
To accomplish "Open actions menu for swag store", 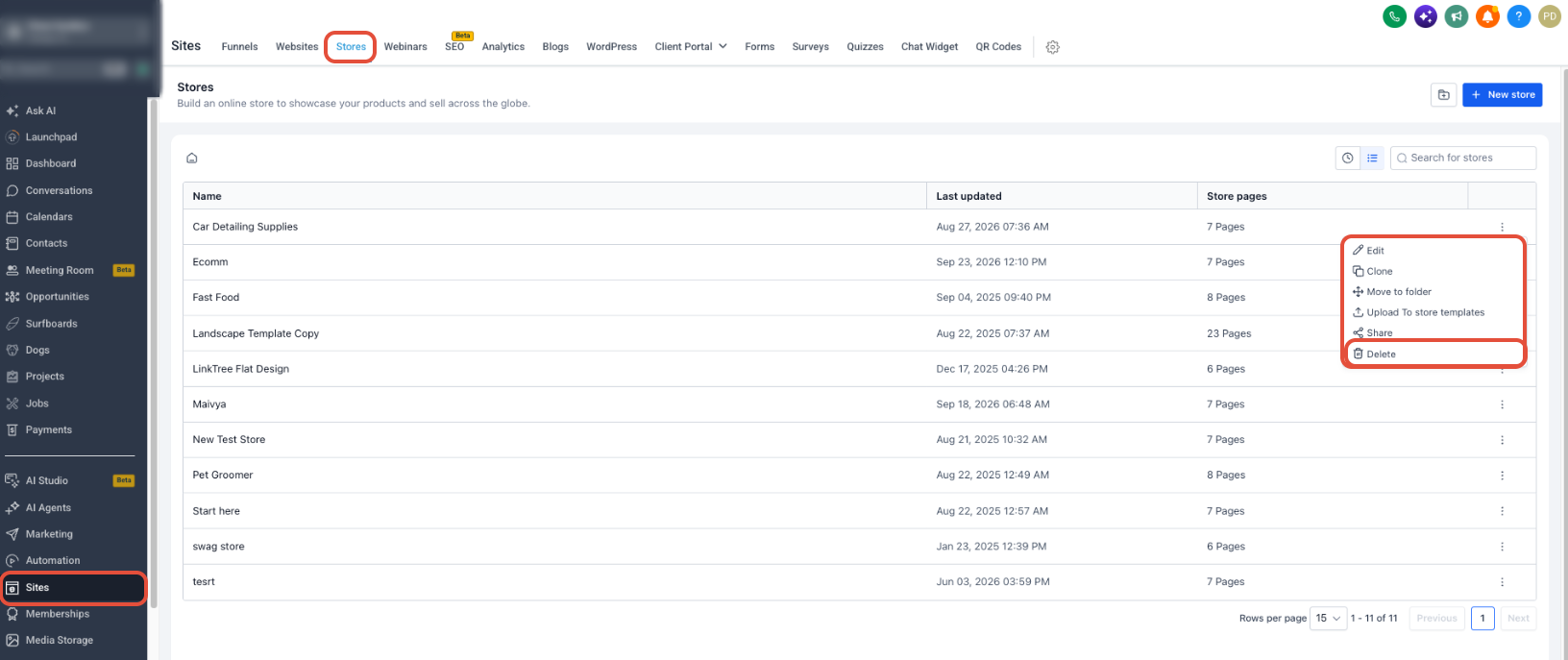I will point(1502,547).
